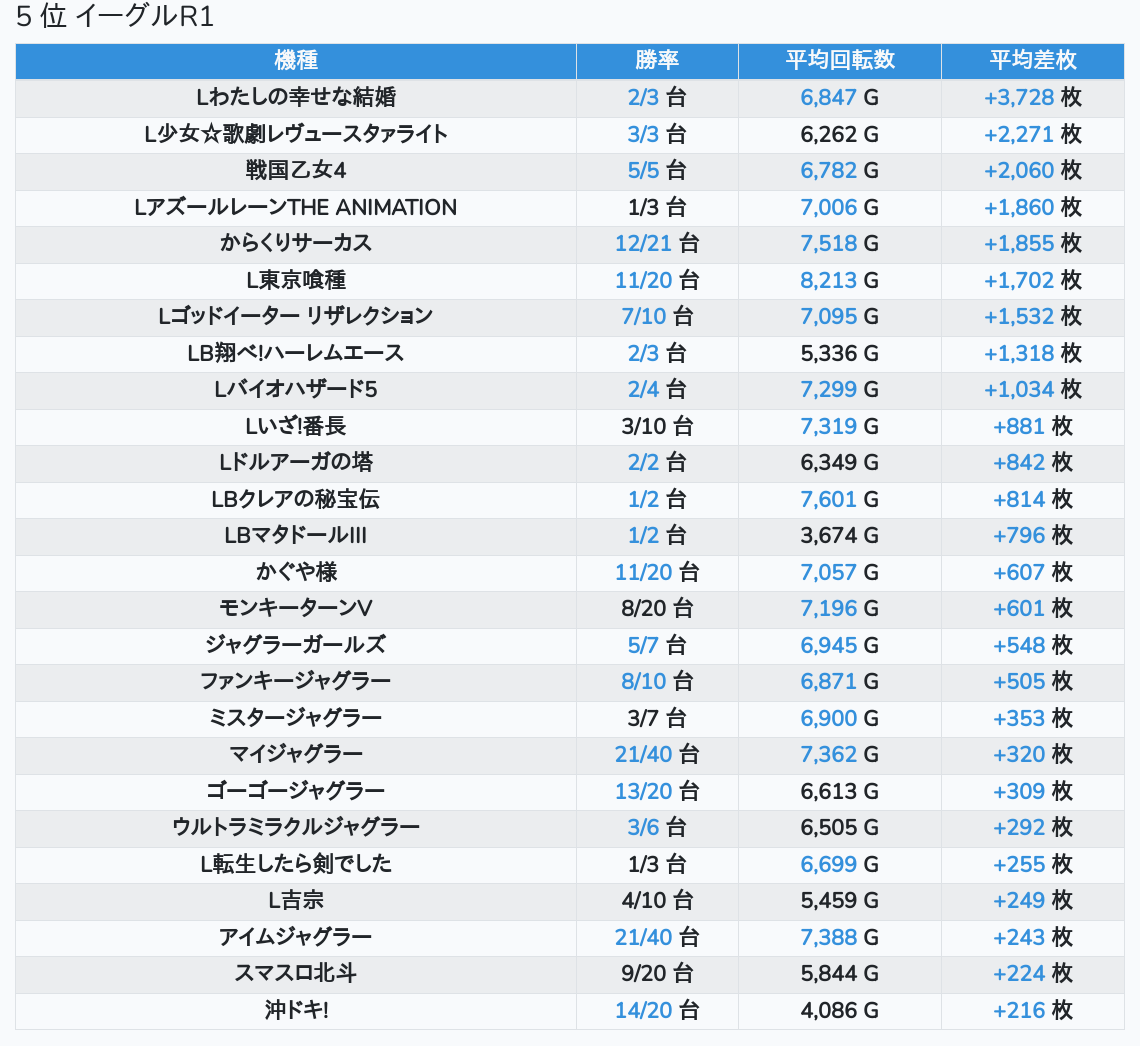Click the 9/20 台 win rate cell
The width and height of the screenshot is (1140, 1046).
pos(657,973)
